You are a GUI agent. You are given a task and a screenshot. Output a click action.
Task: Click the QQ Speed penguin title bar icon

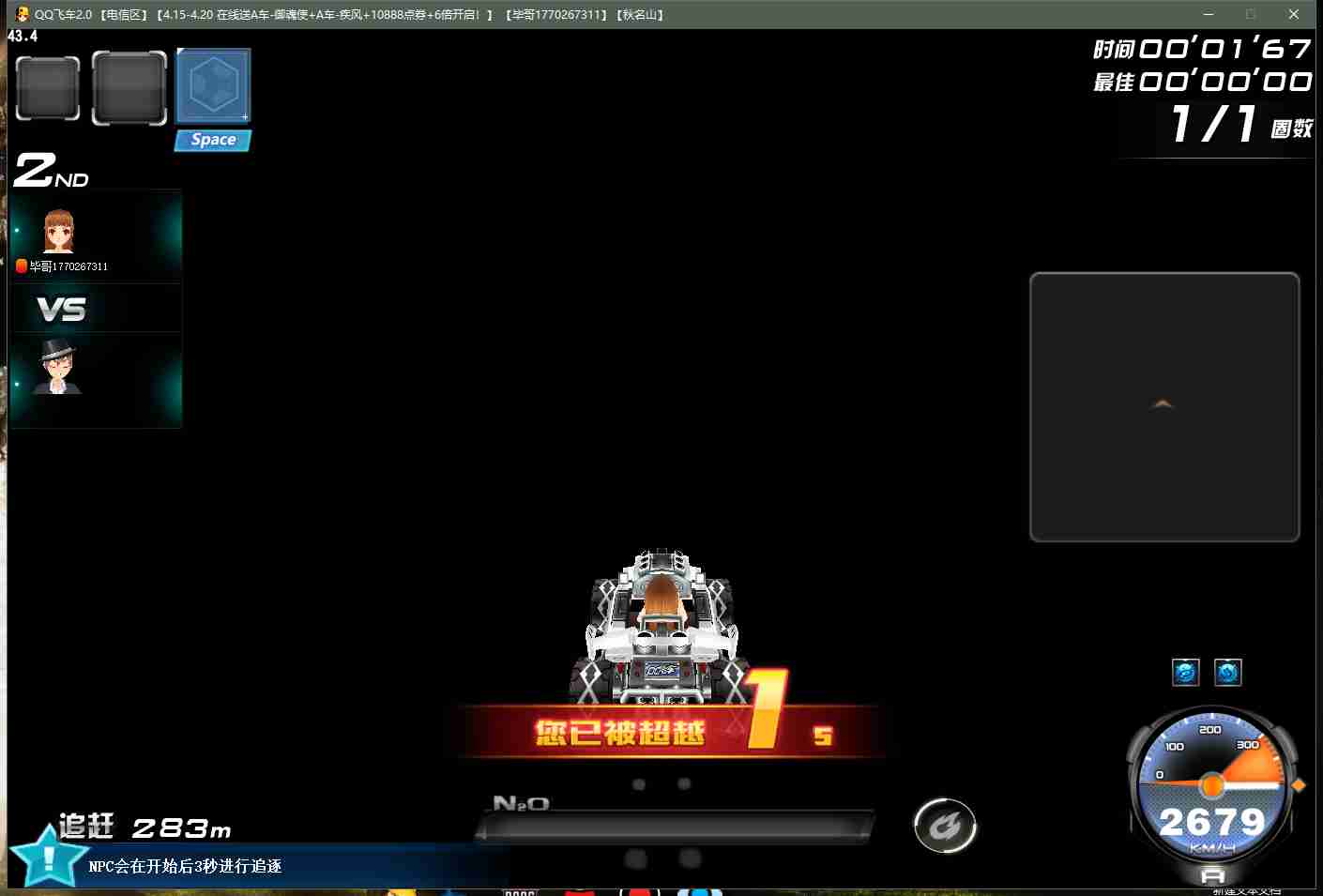tap(22, 14)
